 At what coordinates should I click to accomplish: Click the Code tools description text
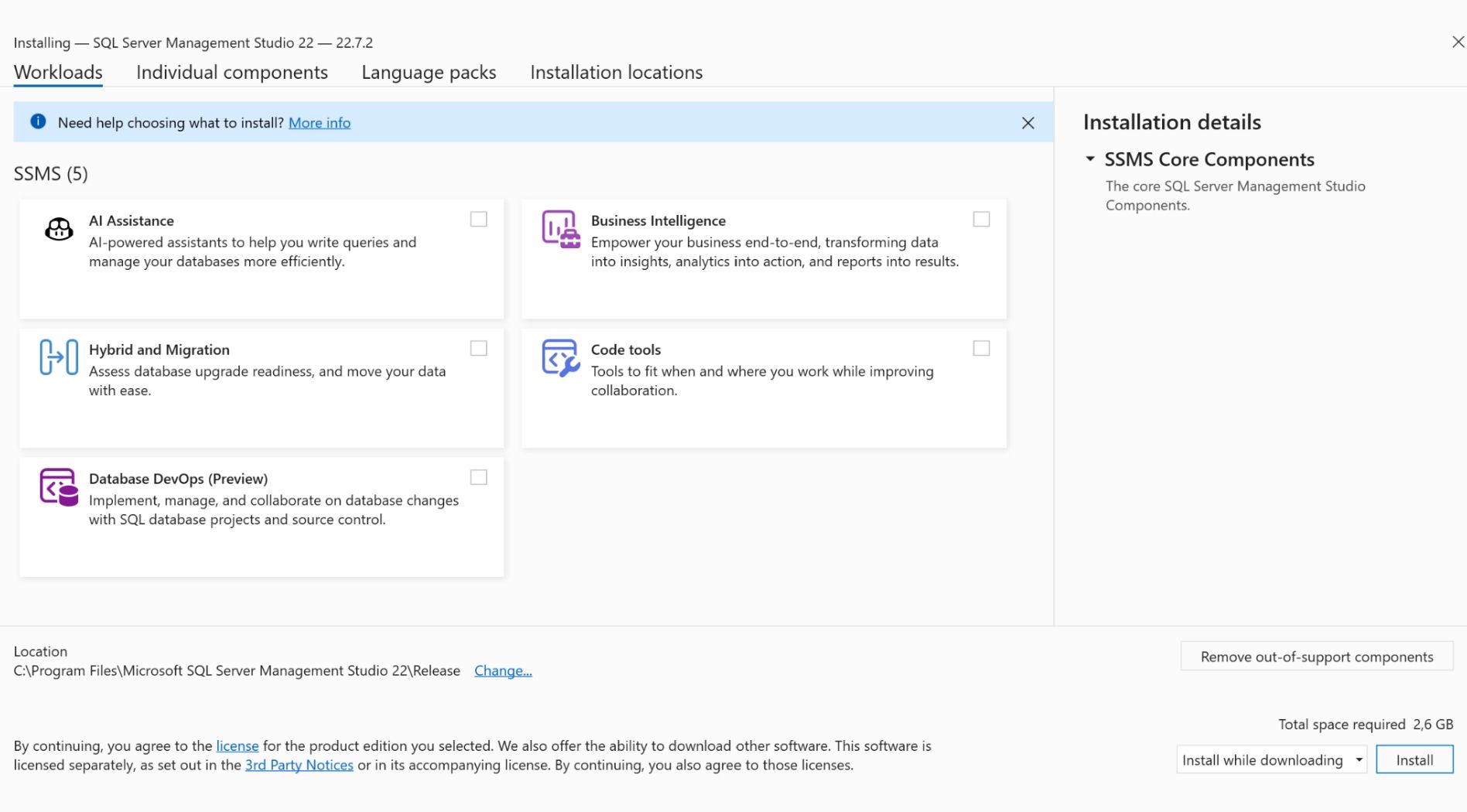pos(762,380)
